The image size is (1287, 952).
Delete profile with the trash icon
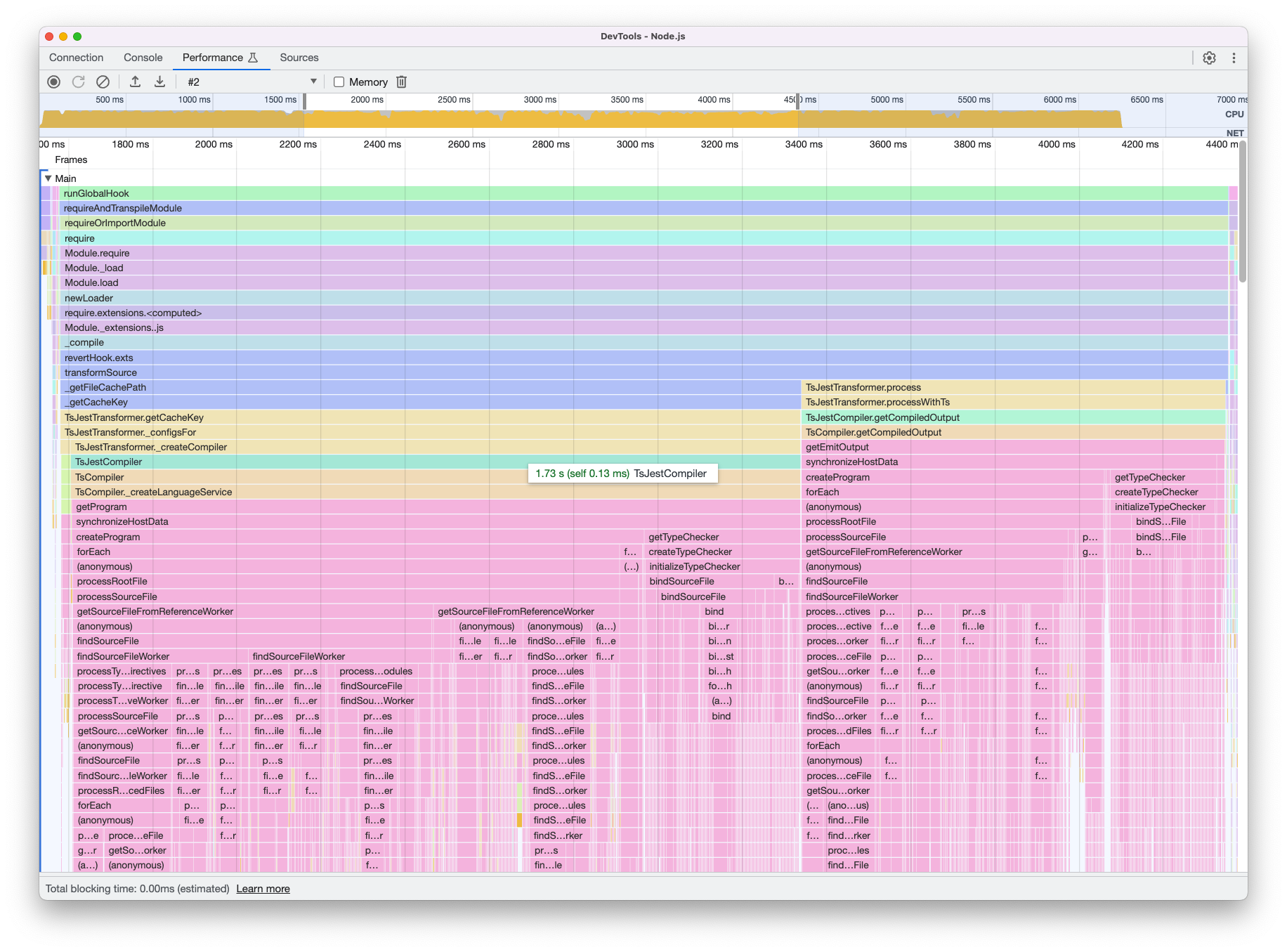coord(401,81)
